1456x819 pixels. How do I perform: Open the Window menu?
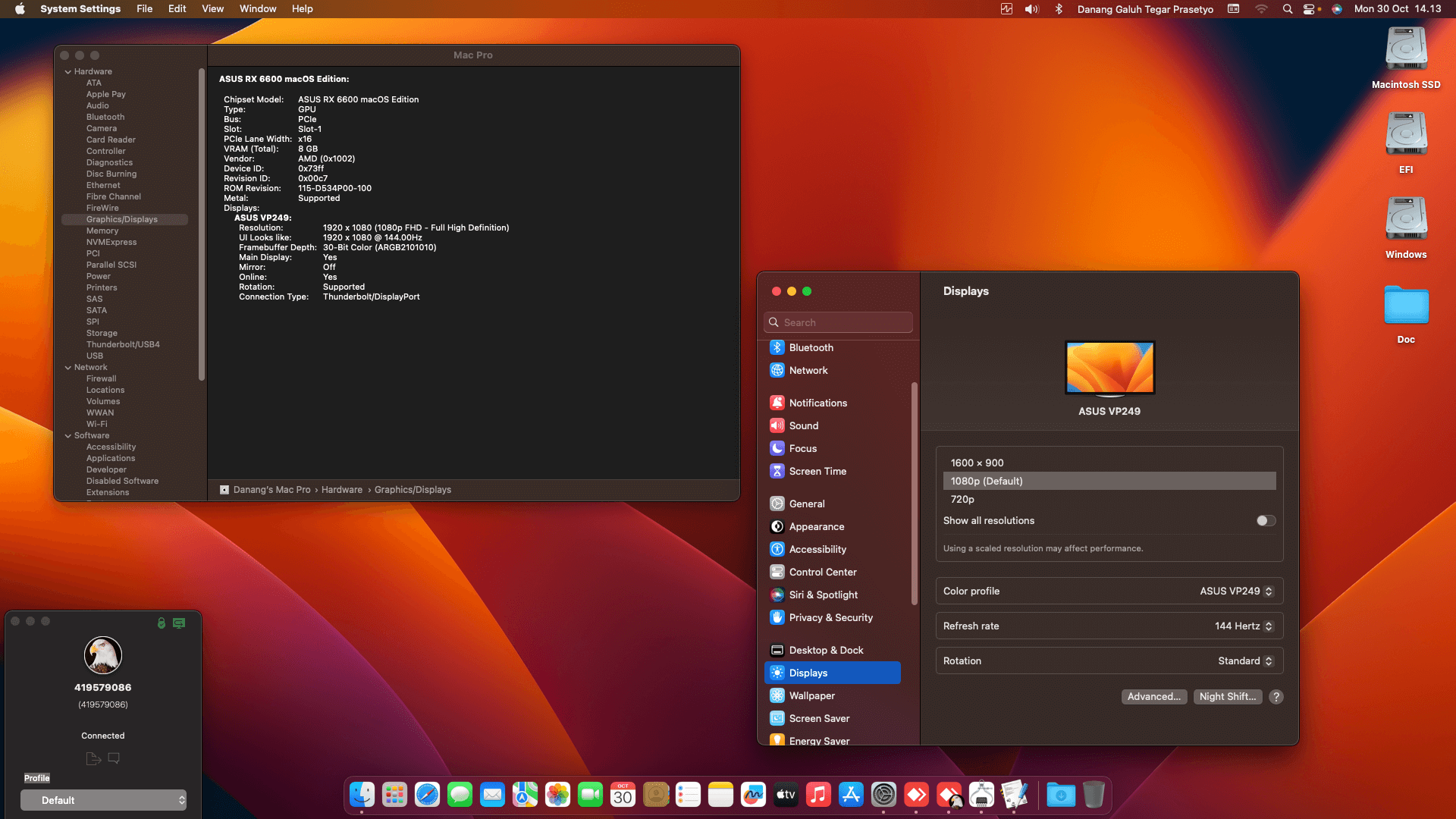click(x=258, y=9)
